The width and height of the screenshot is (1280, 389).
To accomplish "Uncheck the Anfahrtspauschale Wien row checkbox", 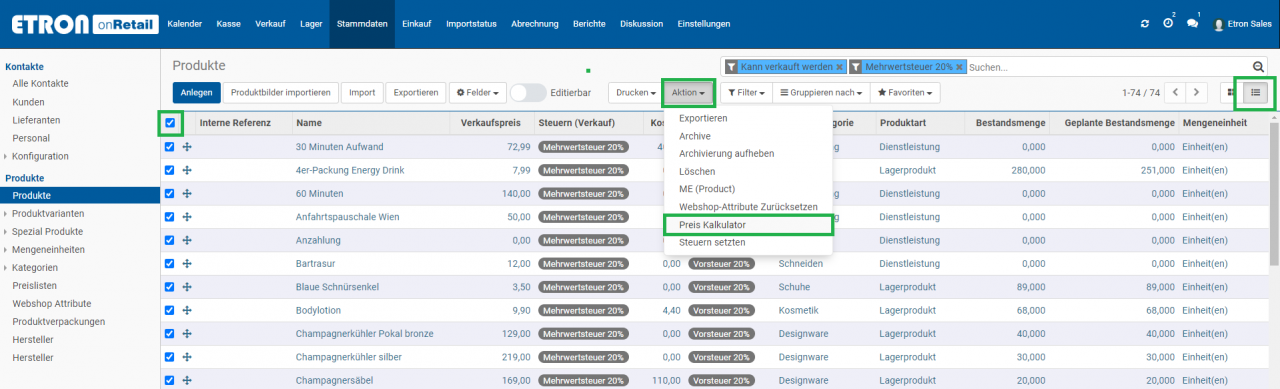I will pyautogui.click(x=169, y=217).
